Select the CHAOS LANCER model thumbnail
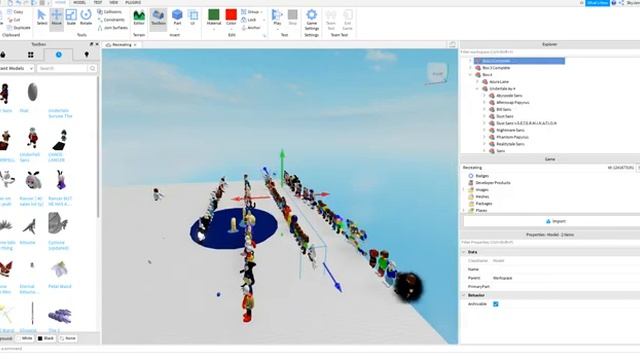Screen dimensions: 640x360 click(x=60, y=140)
